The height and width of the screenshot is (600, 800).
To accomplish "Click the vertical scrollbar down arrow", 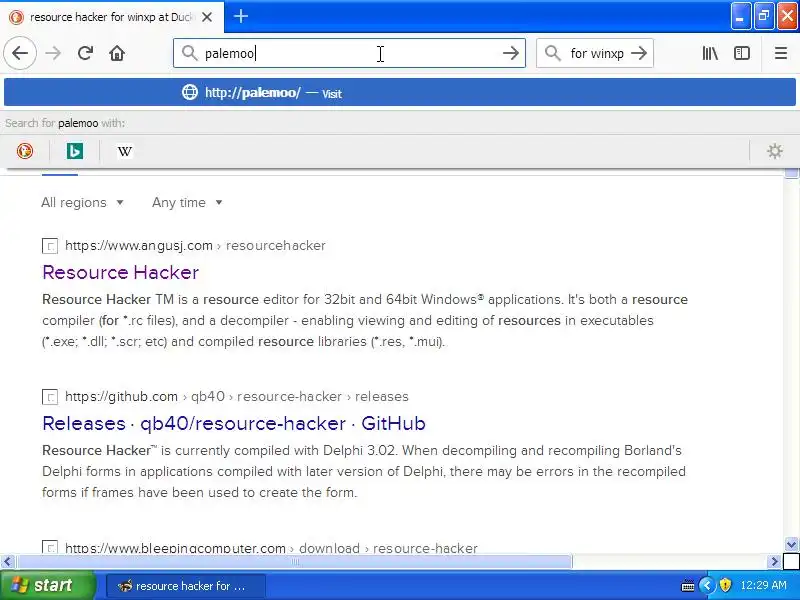I will click(x=791, y=544).
